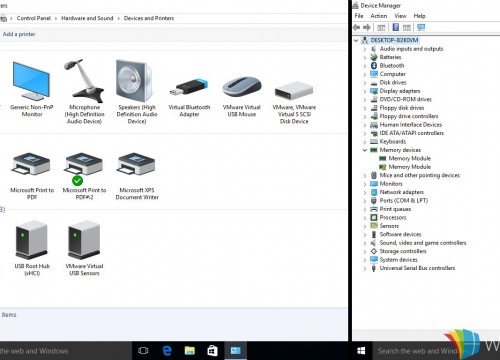The image size is (500, 360).
Task: Select Storage controllers in the tree
Action: click(403, 251)
